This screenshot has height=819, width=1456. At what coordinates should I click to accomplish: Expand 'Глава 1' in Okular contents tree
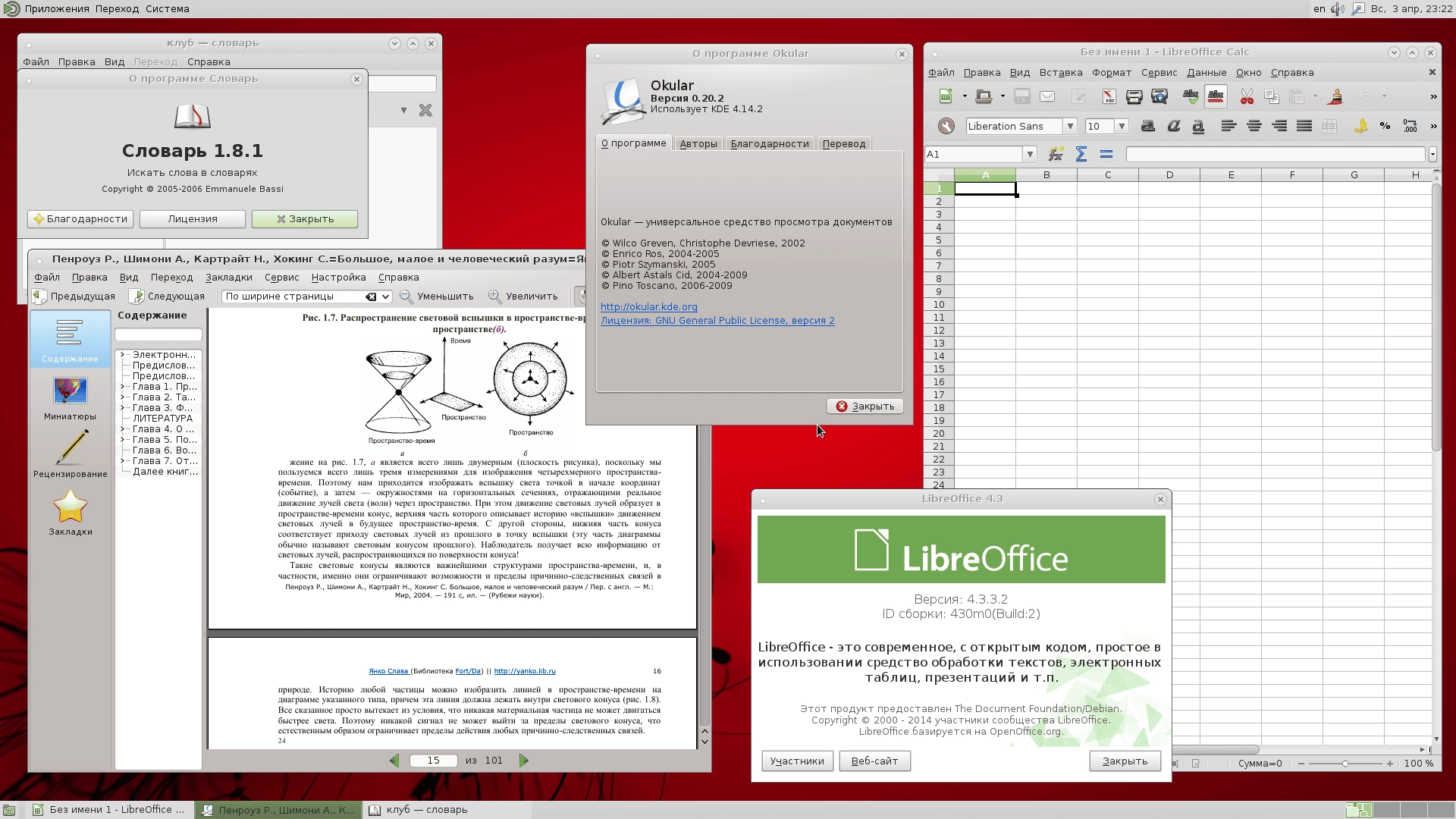122,387
